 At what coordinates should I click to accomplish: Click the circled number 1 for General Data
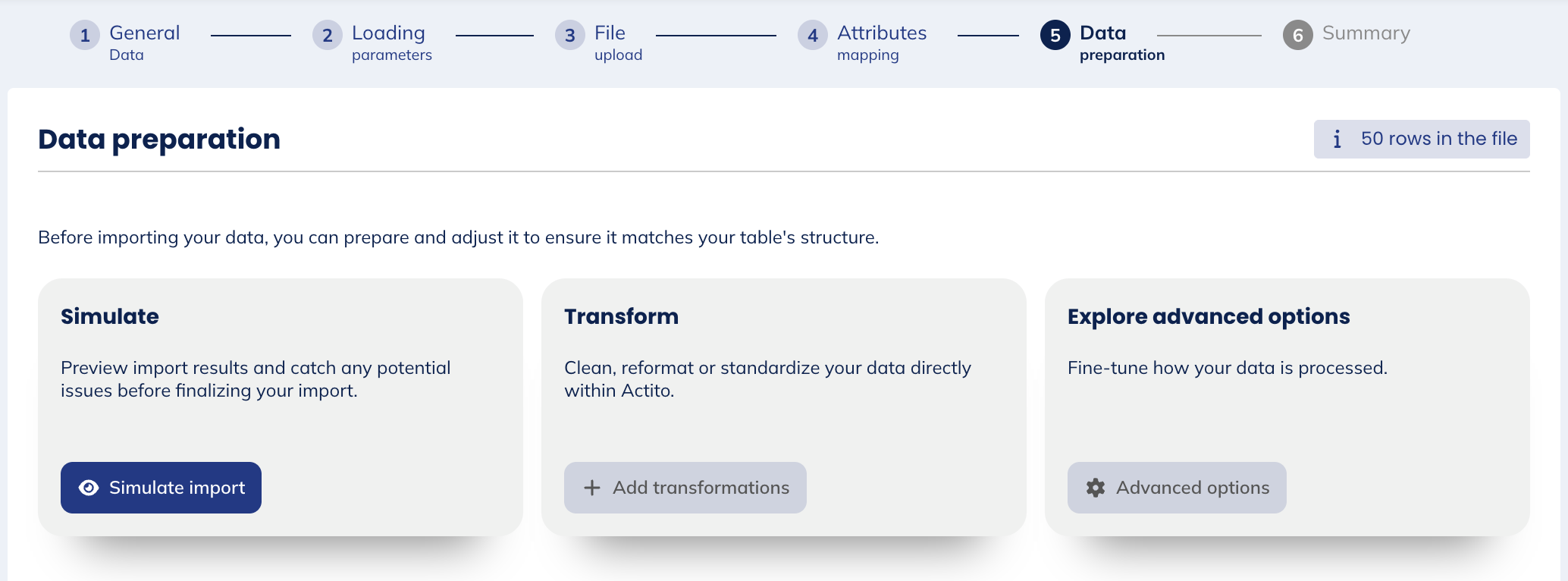tap(85, 34)
